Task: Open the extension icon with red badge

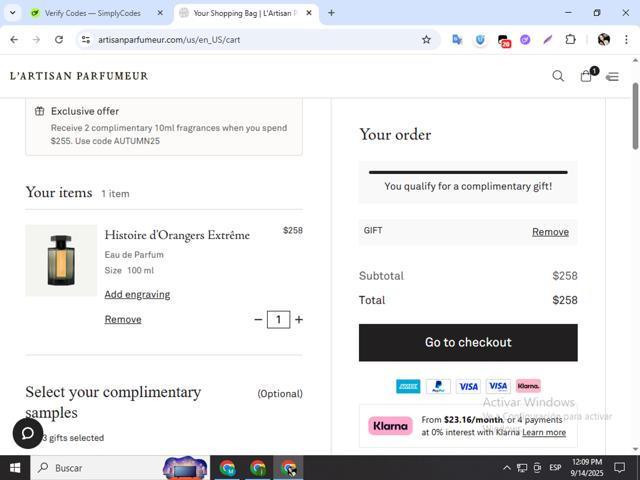Action: [x=504, y=40]
